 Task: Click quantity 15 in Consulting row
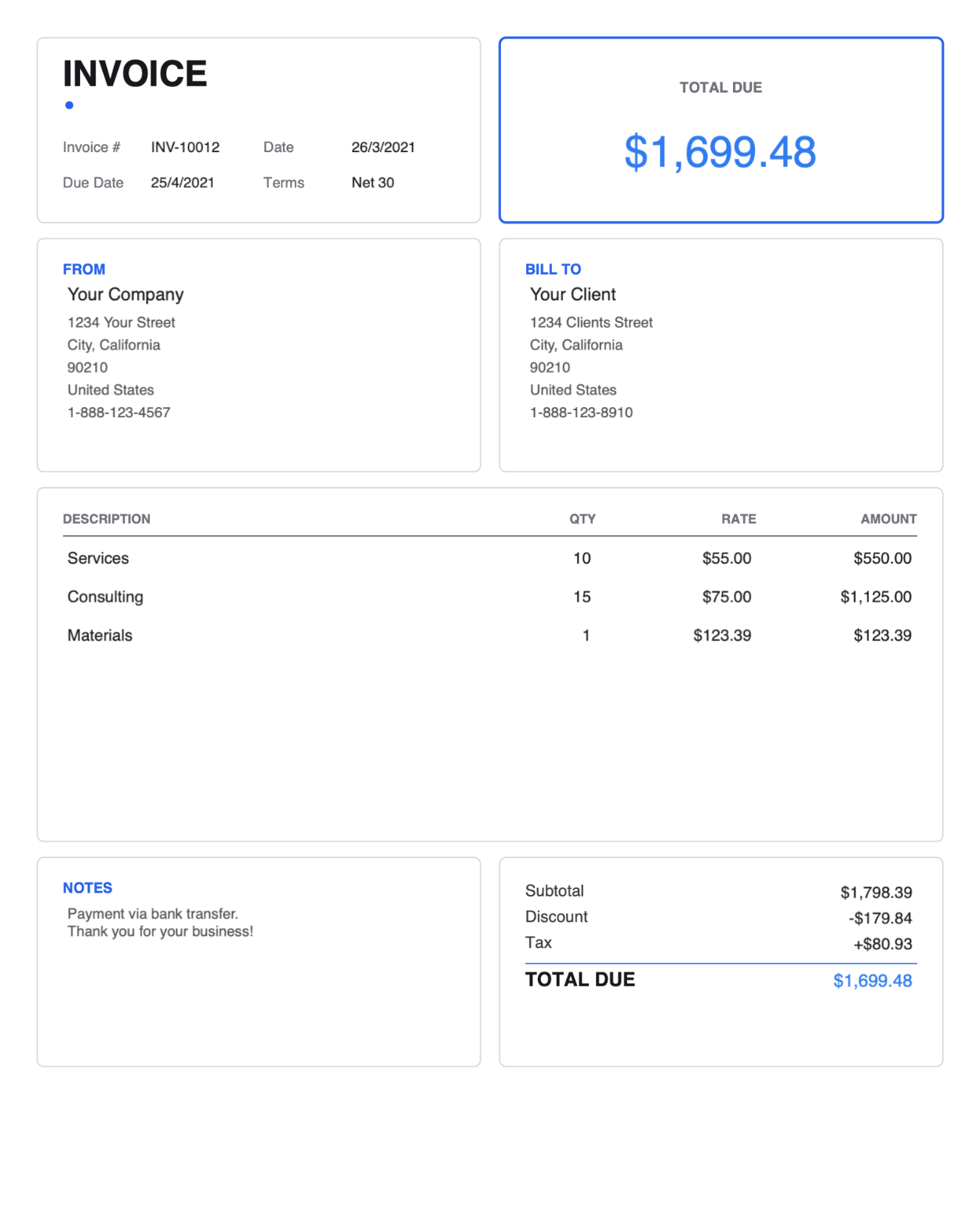pyautogui.click(x=582, y=597)
